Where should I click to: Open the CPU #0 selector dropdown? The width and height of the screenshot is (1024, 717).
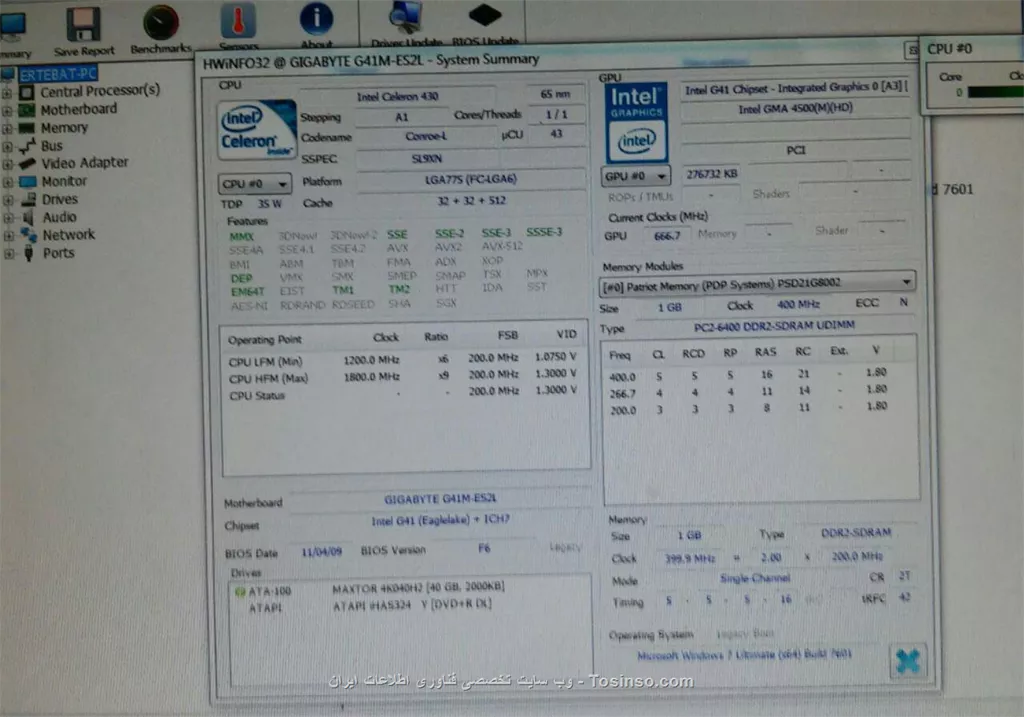[x=255, y=184]
